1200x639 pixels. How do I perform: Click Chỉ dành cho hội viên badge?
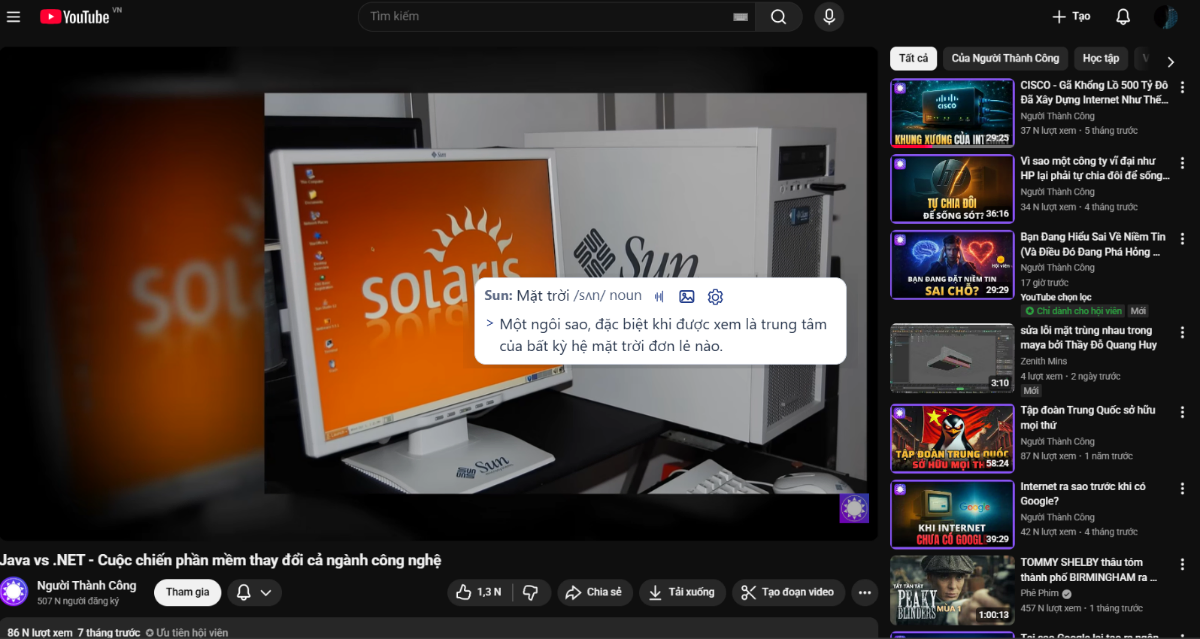coord(1072,311)
